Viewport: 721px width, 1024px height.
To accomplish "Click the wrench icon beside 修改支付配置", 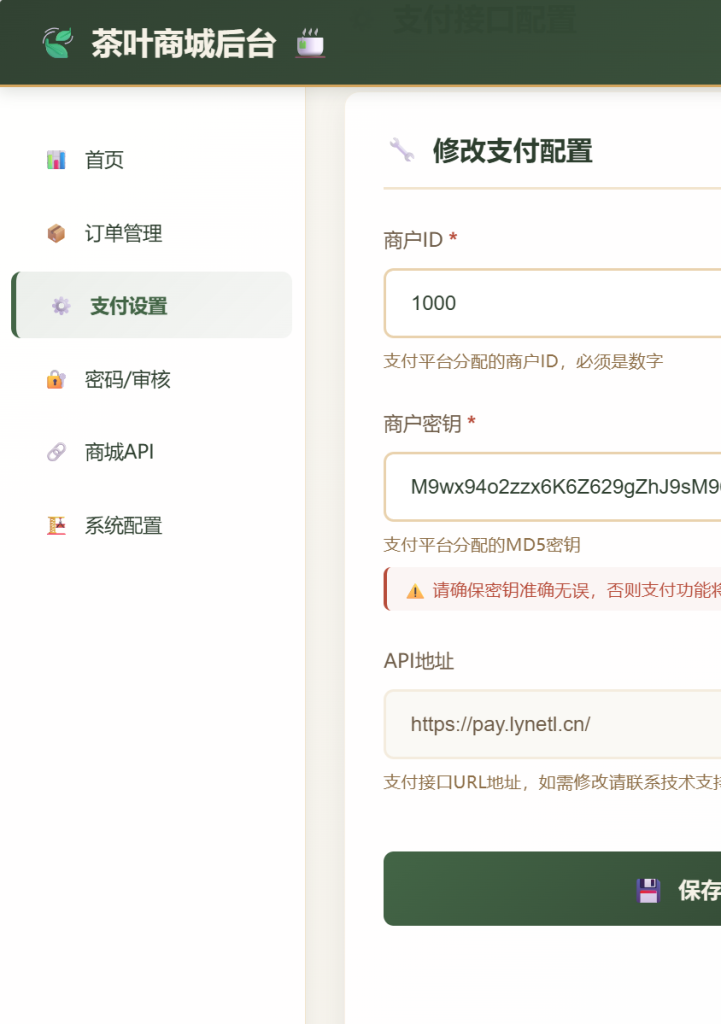I will point(402,150).
